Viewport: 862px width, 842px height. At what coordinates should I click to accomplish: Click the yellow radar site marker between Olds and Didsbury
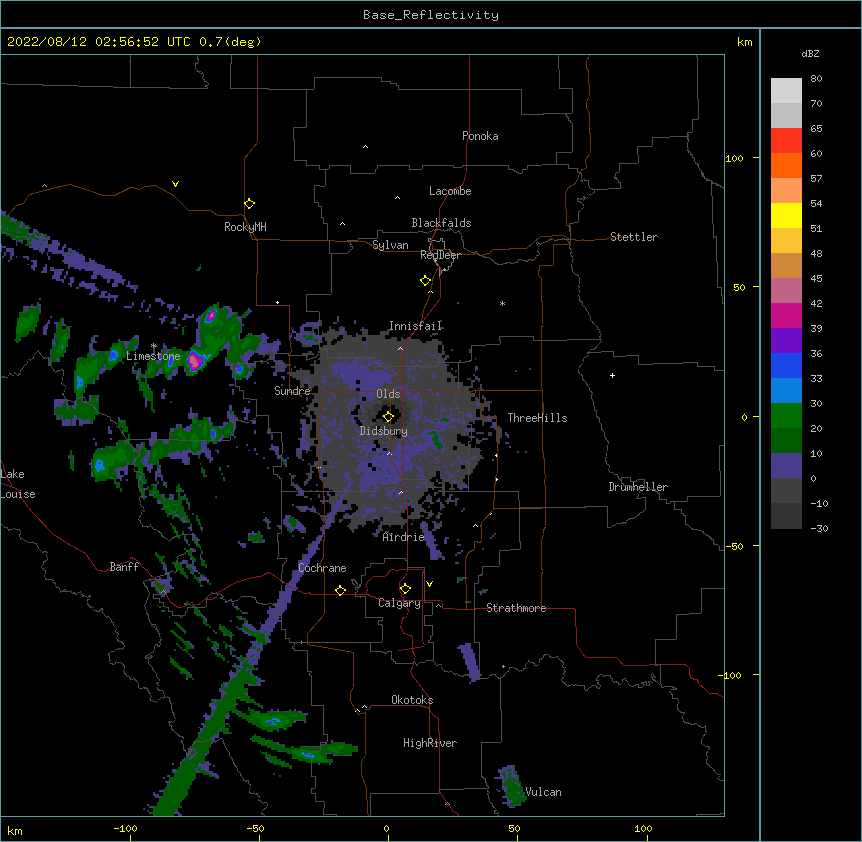(x=388, y=416)
